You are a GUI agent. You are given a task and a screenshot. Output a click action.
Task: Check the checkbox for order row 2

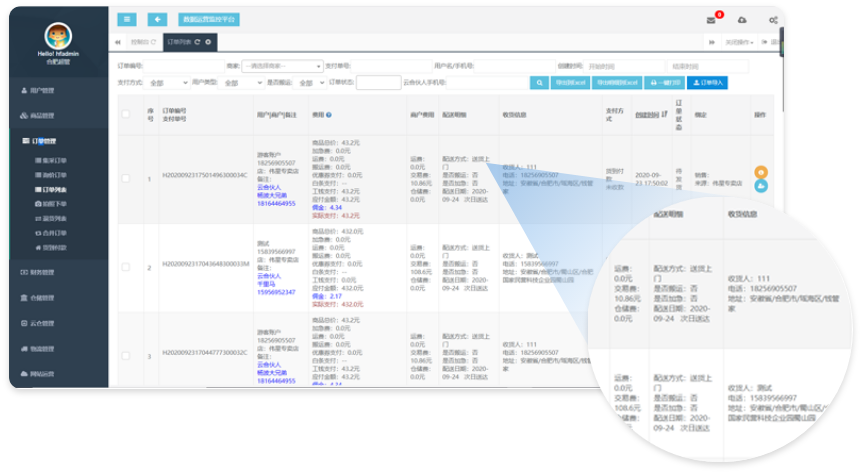(x=126, y=267)
